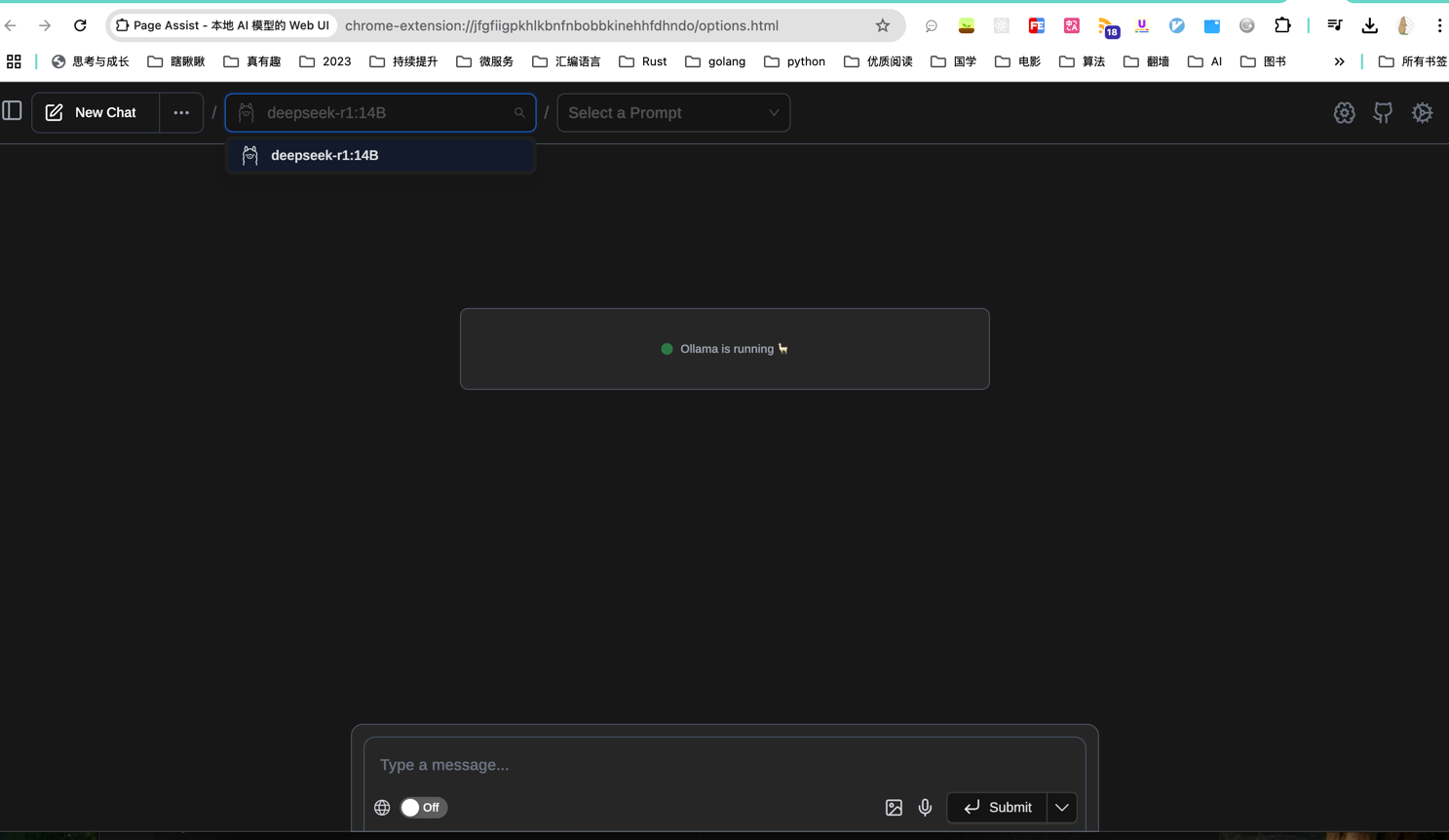Click the search magnifier in model box
This screenshot has width=1449, height=840.
pyautogui.click(x=519, y=113)
